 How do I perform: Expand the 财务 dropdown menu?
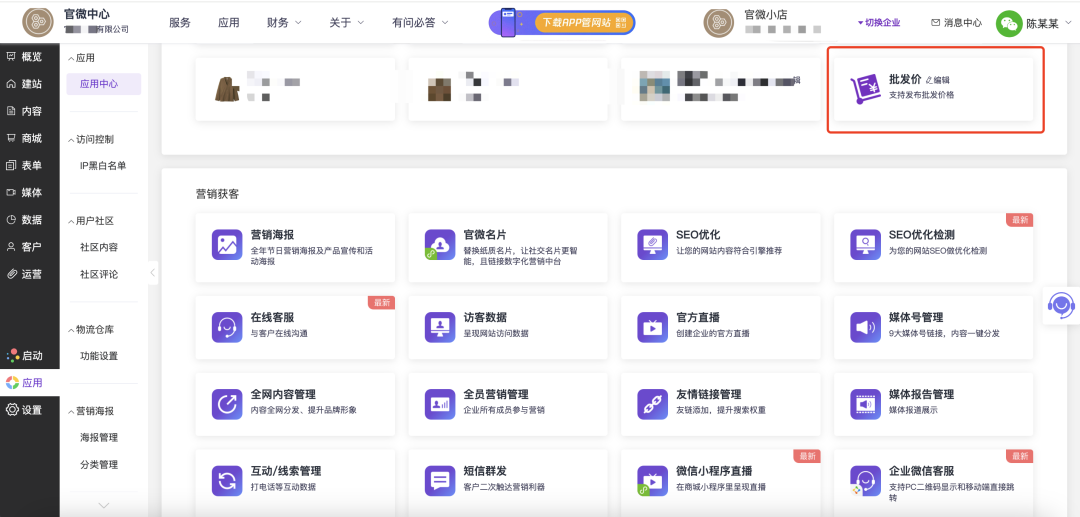coord(283,22)
